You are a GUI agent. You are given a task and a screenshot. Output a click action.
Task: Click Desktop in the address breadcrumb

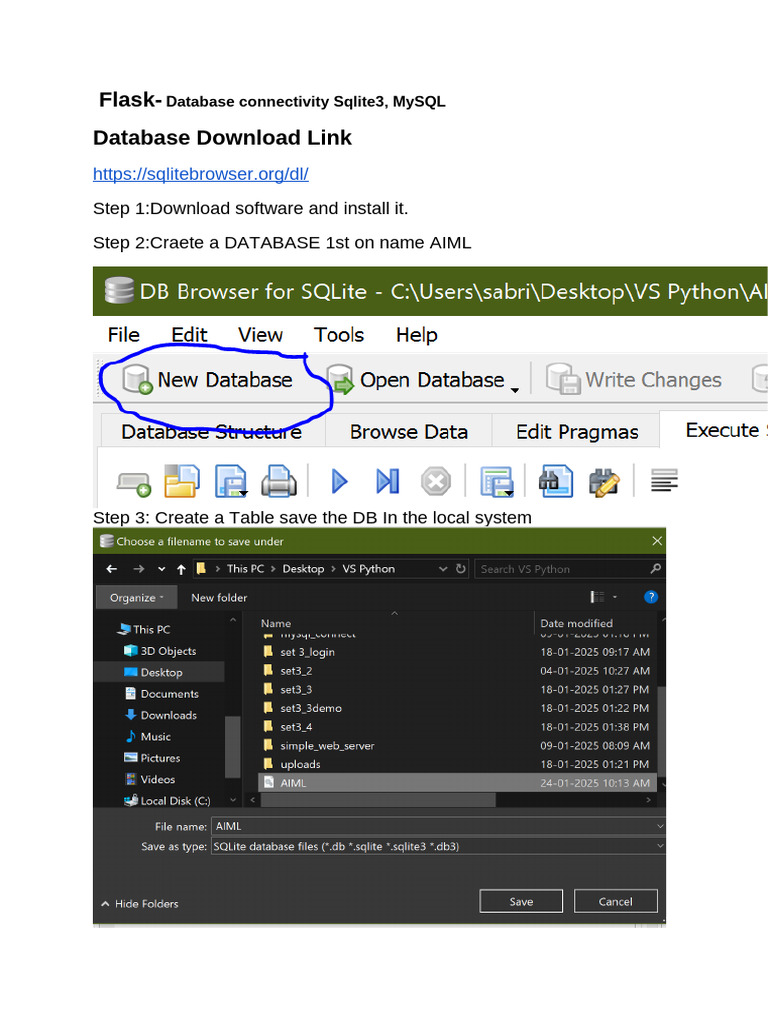[x=303, y=569]
